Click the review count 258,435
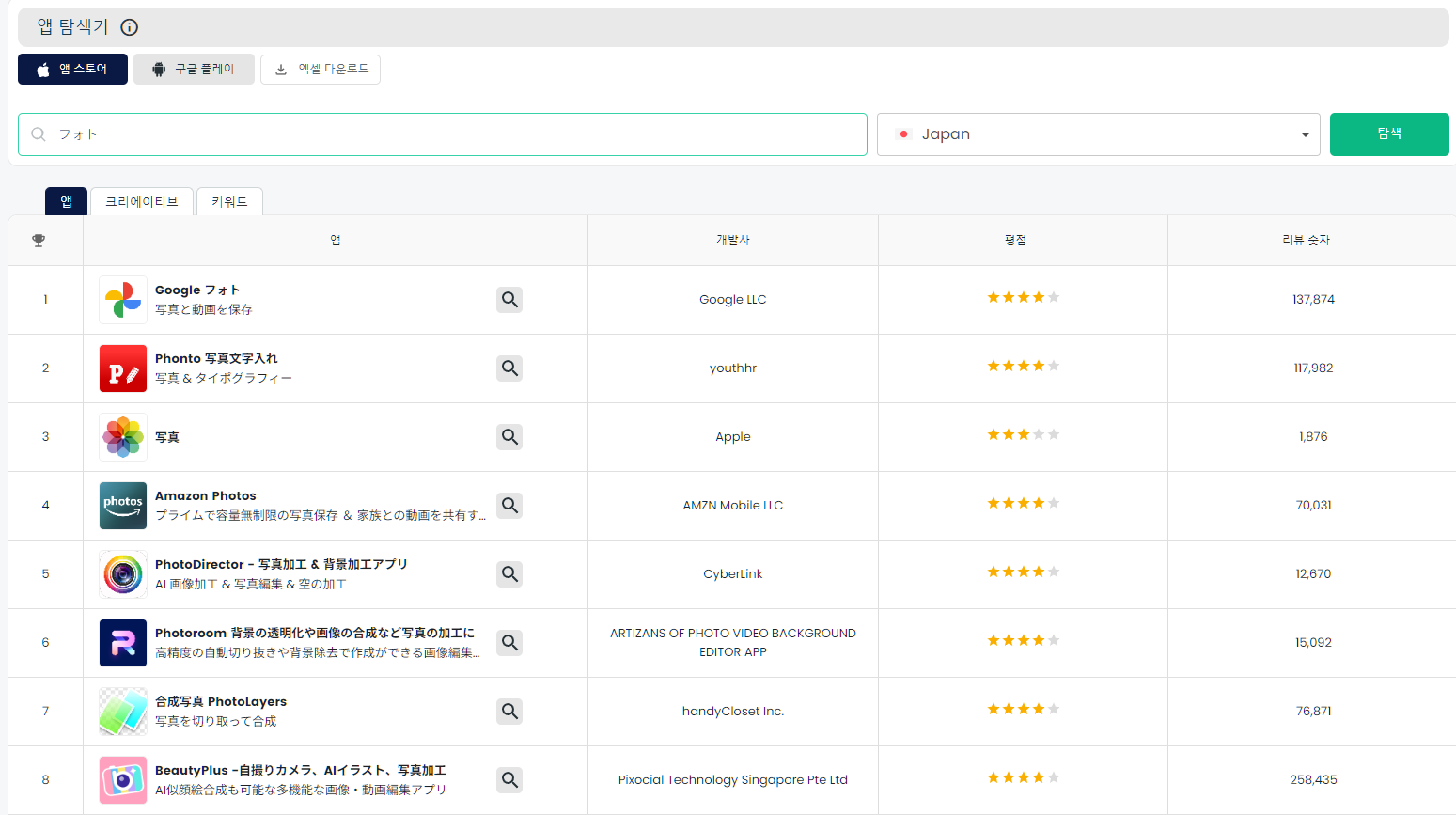 point(1313,780)
